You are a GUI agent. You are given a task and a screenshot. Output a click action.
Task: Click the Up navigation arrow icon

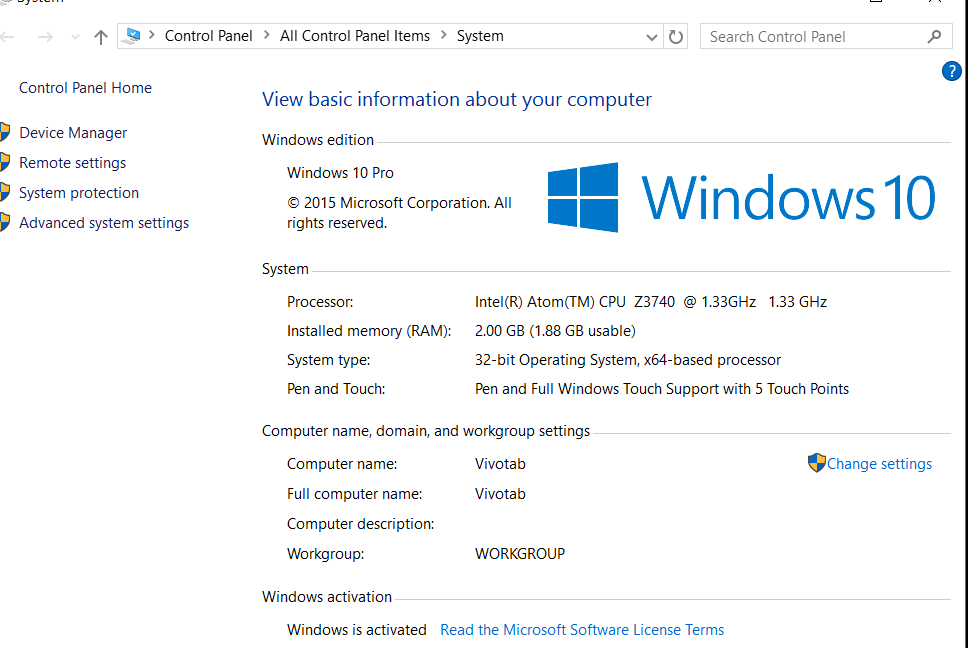tap(101, 38)
